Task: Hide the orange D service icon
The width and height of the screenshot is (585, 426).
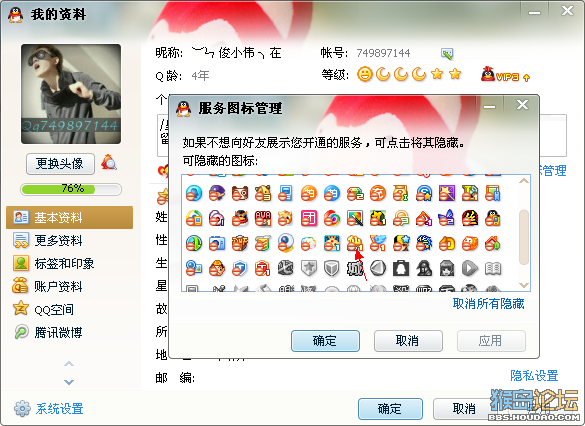Action: (x=447, y=243)
